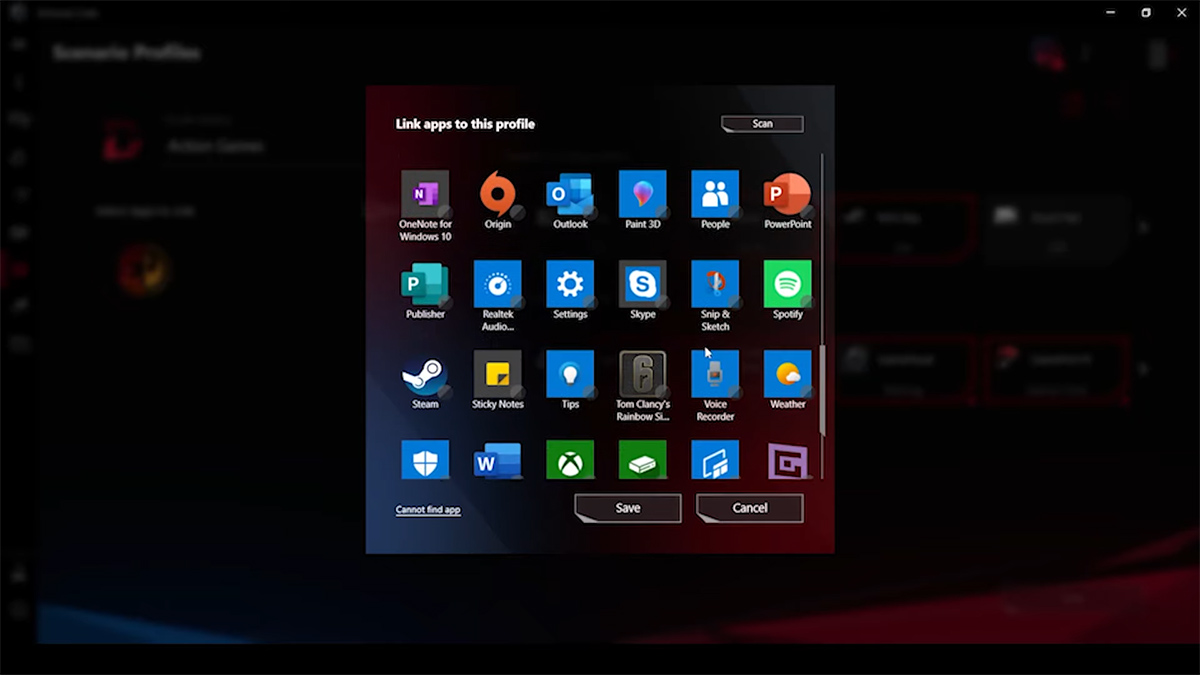Toggle Snip & Sketch for this profile
This screenshot has width=1200, height=675.
point(714,285)
